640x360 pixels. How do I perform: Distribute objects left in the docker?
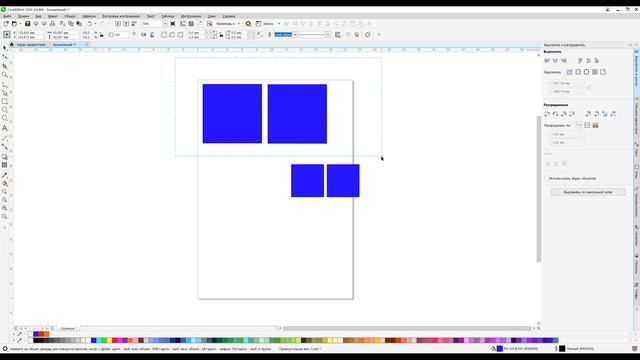[x=547, y=114]
